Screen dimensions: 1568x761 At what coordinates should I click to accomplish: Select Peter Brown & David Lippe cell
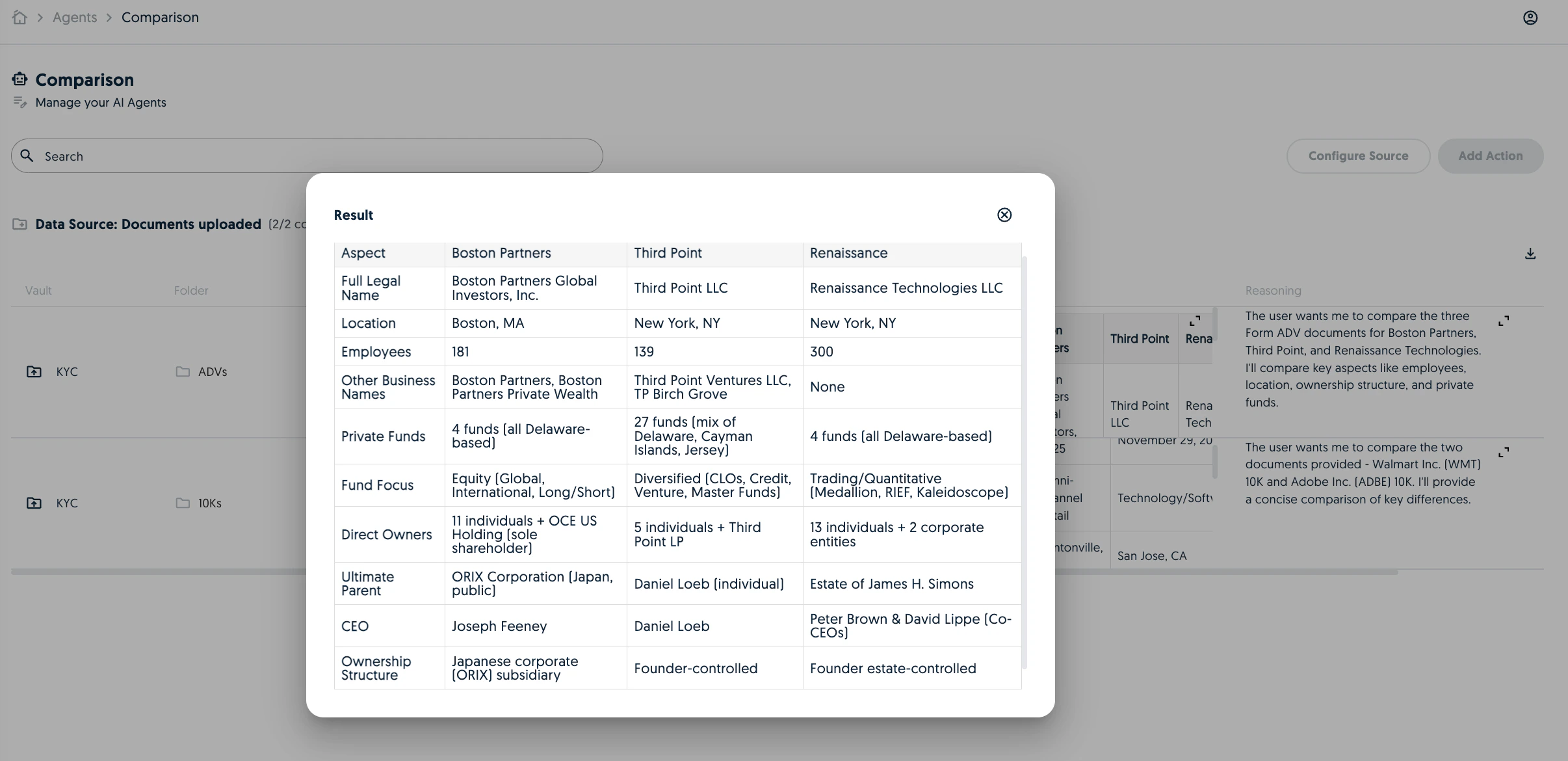[912, 626]
